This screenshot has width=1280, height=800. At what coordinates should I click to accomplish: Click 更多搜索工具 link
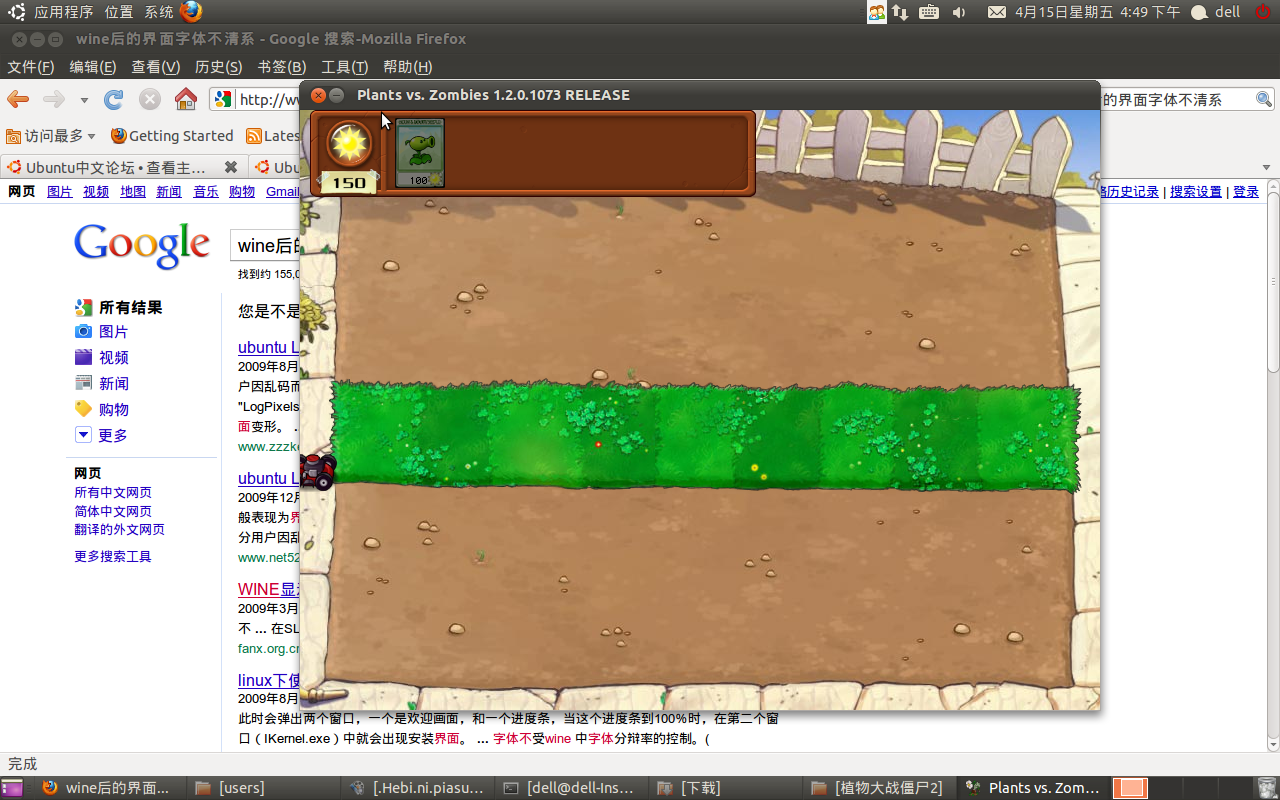pyautogui.click(x=113, y=556)
